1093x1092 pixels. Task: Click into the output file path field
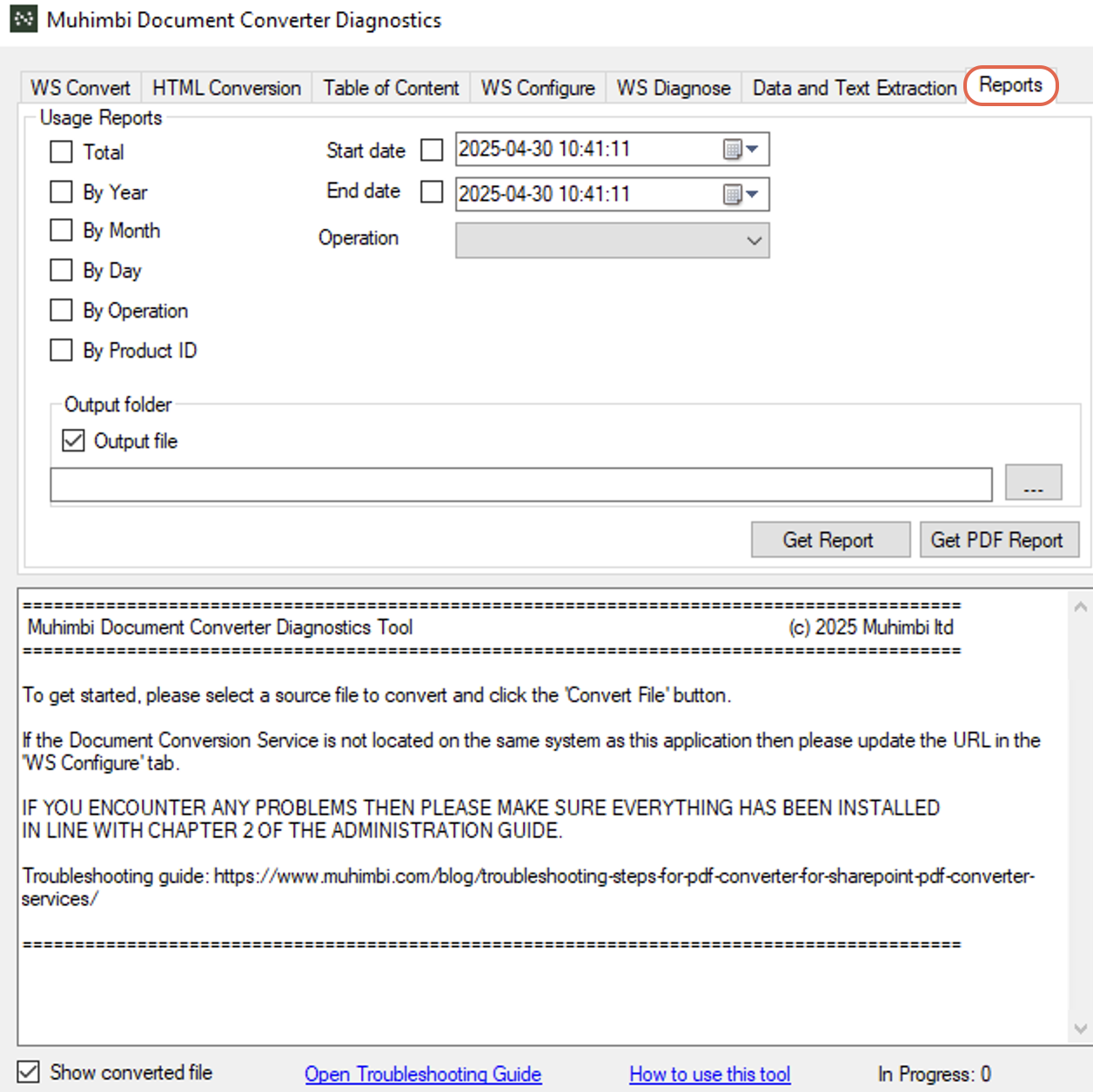(520, 485)
